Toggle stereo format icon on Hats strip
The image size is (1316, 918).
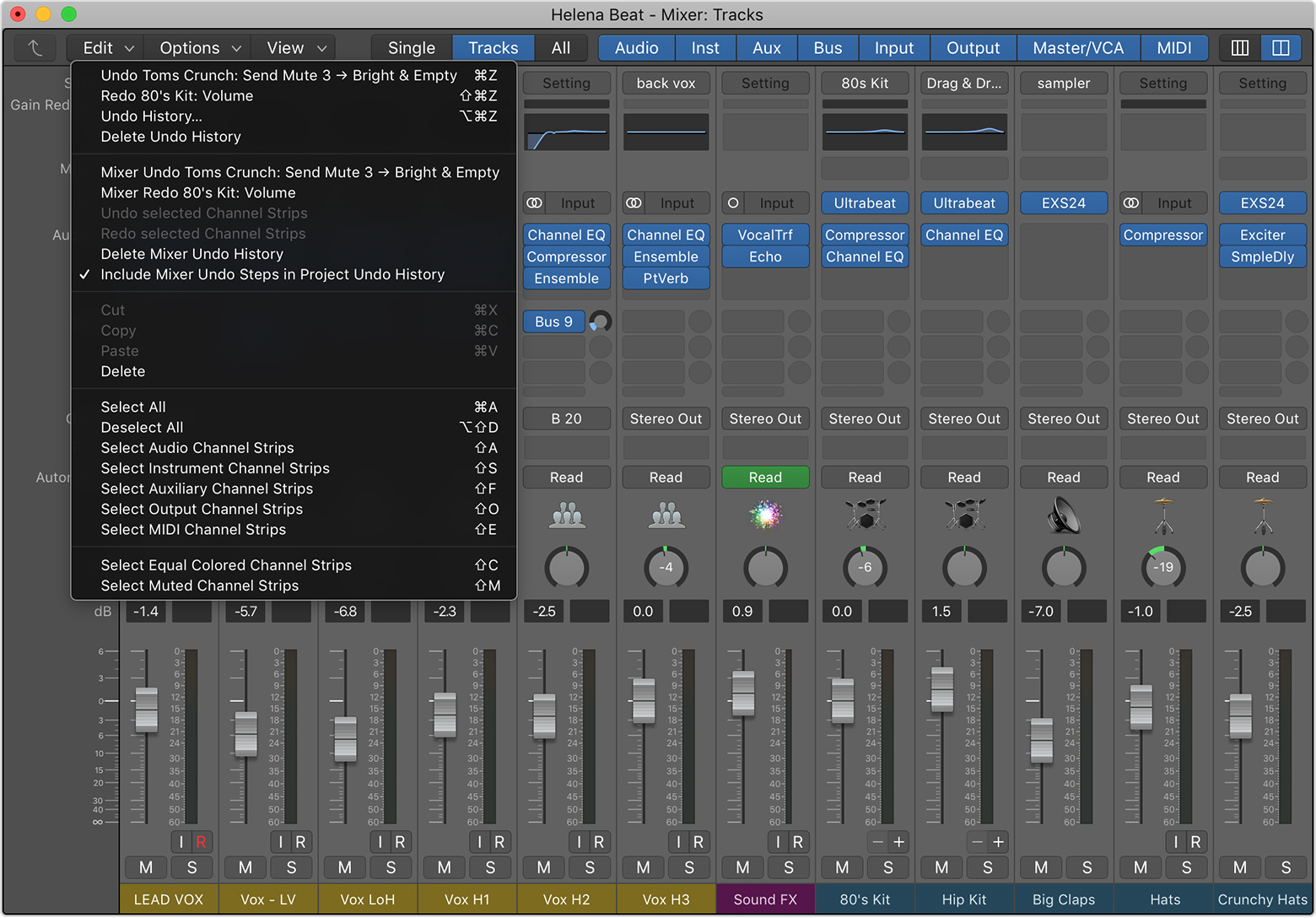pos(1131,203)
